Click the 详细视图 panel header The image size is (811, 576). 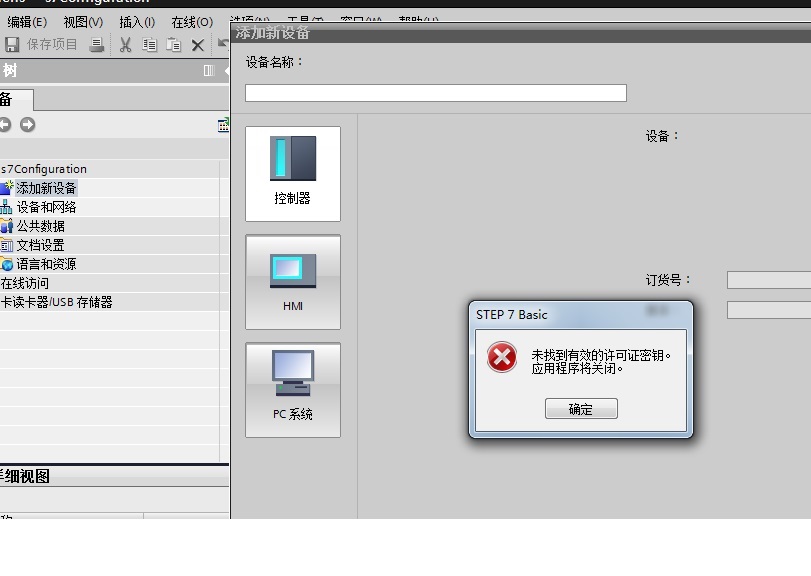pos(114,476)
